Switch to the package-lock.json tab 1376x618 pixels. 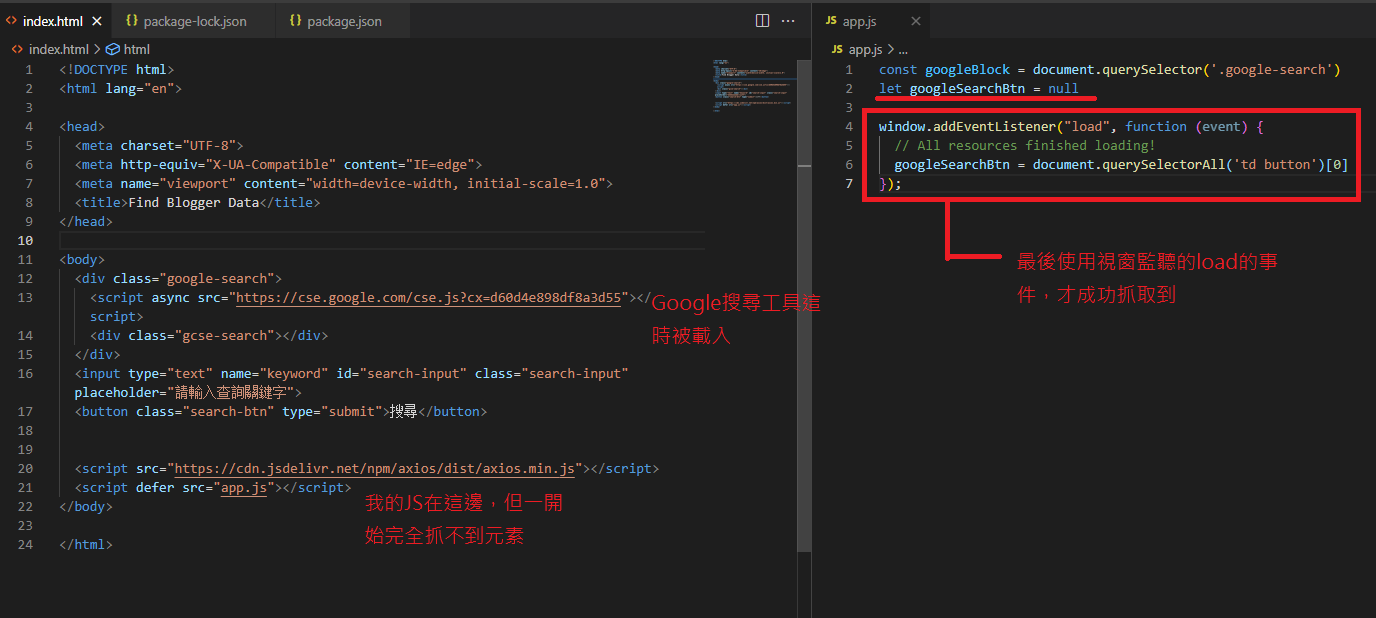(x=194, y=21)
